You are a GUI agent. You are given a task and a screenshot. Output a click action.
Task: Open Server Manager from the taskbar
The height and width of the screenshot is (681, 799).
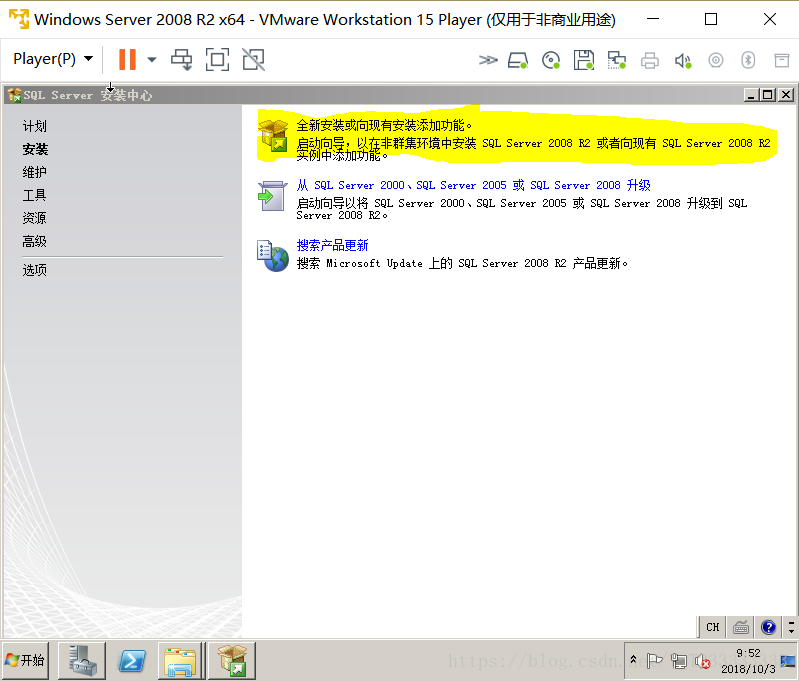click(x=82, y=661)
